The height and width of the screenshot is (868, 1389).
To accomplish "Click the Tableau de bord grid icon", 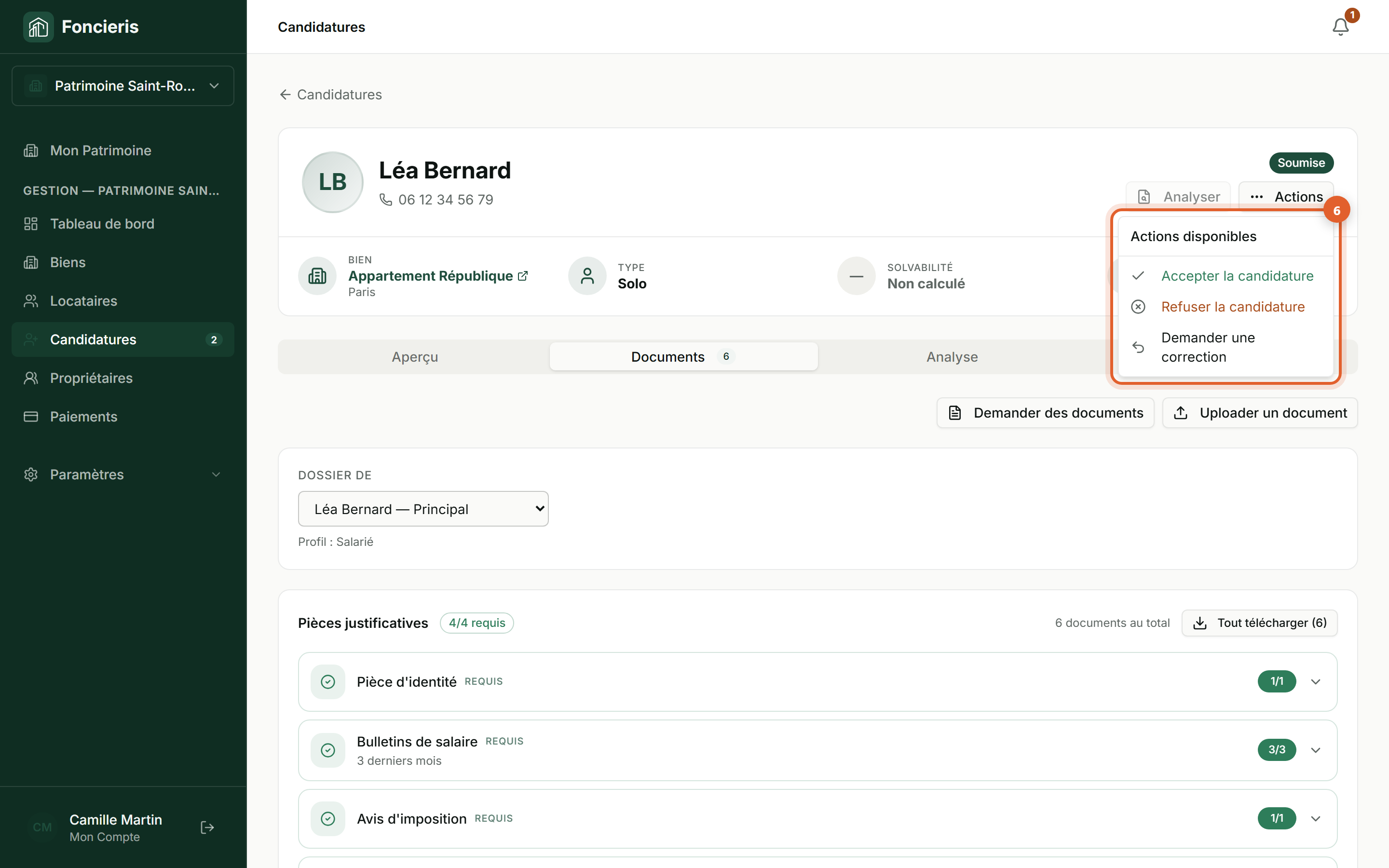I will point(31,224).
